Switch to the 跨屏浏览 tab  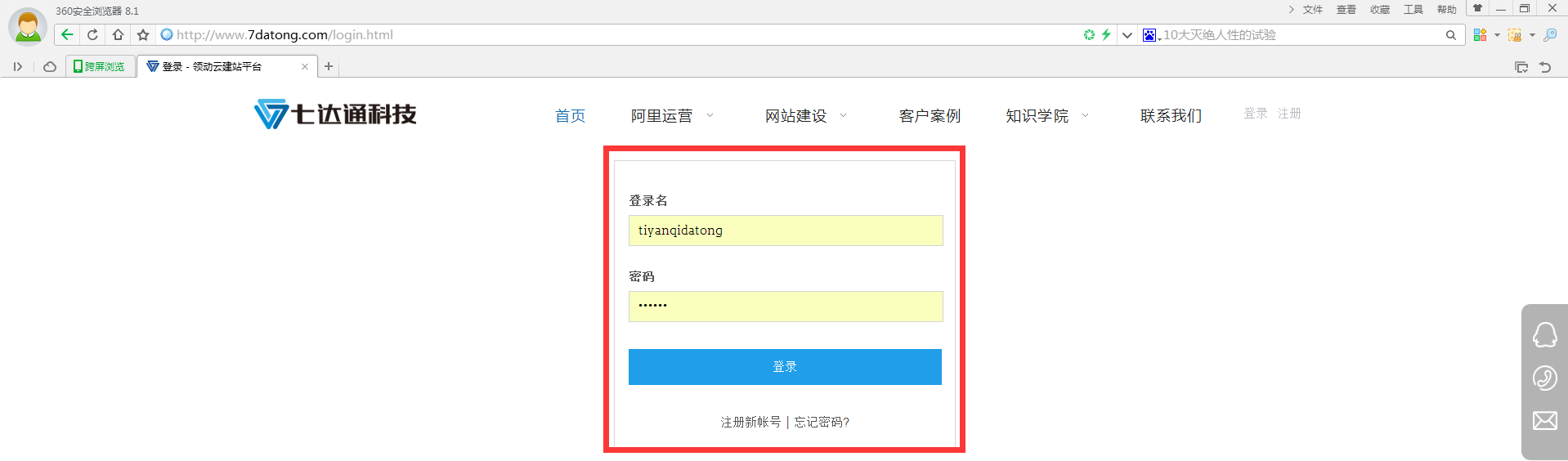coord(101,67)
